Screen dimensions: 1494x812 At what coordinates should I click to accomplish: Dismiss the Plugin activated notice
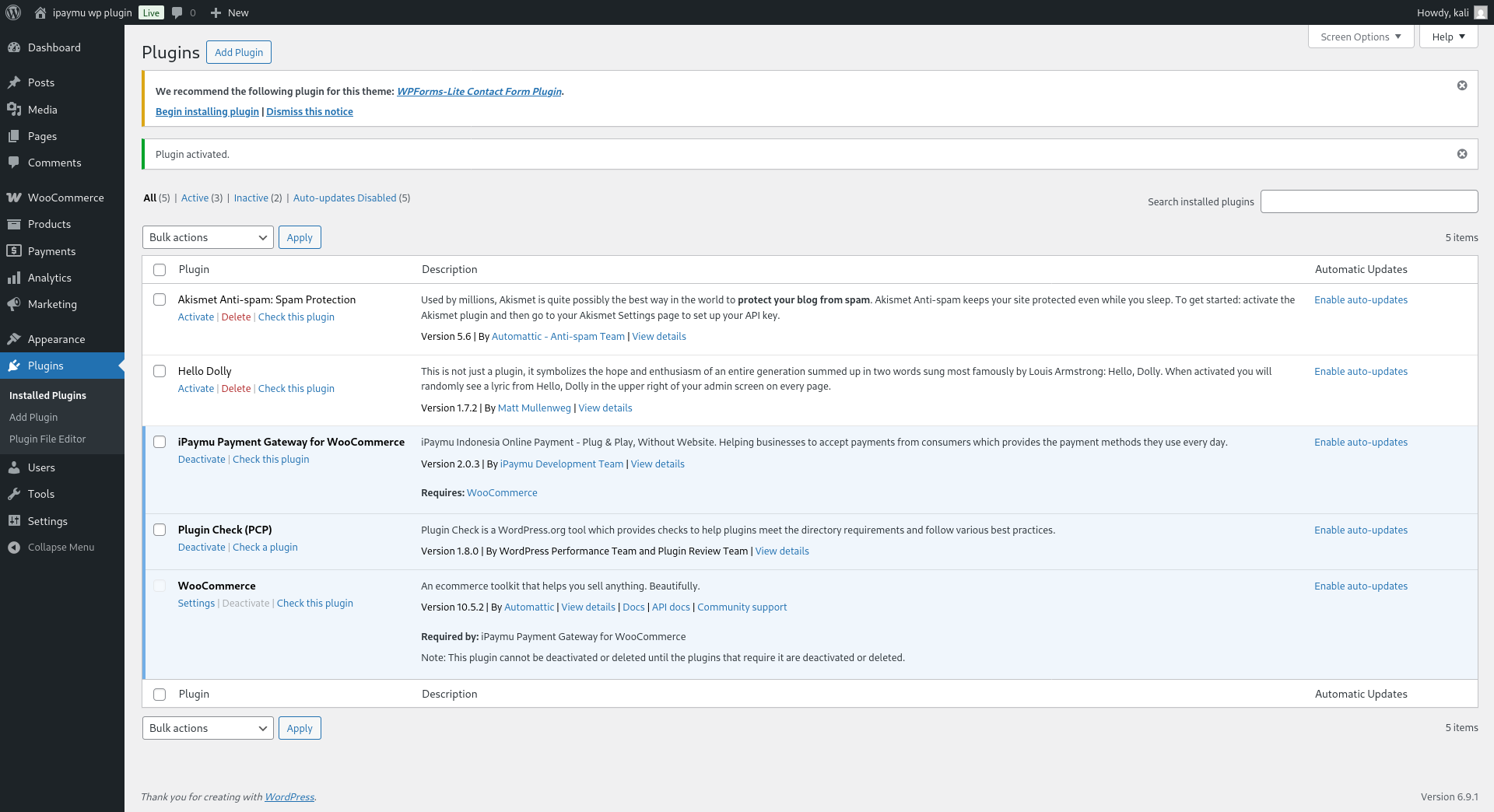[x=1462, y=154]
